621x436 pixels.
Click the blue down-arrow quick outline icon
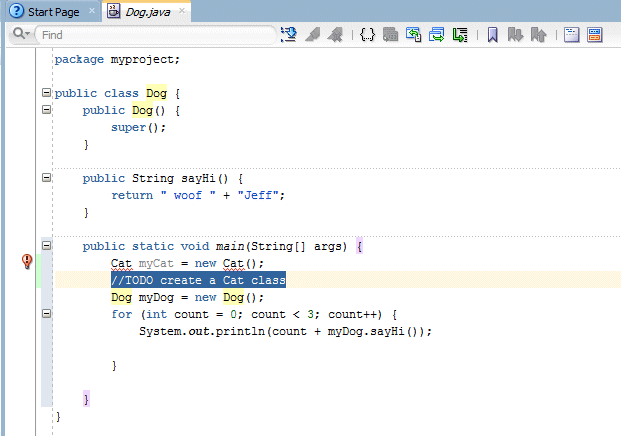point(289,34)
